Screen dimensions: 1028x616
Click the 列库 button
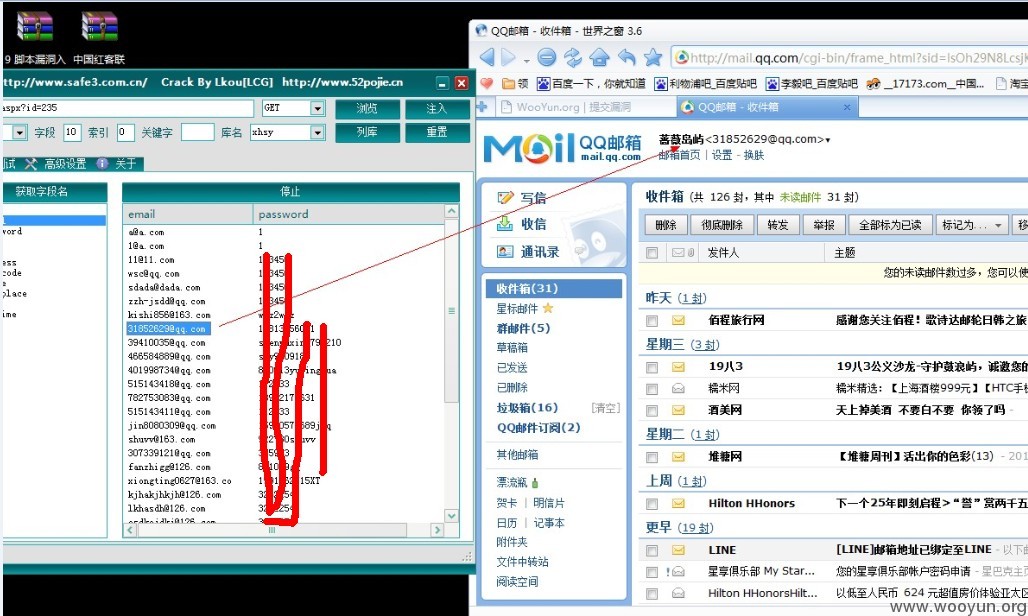pos(367,132)
